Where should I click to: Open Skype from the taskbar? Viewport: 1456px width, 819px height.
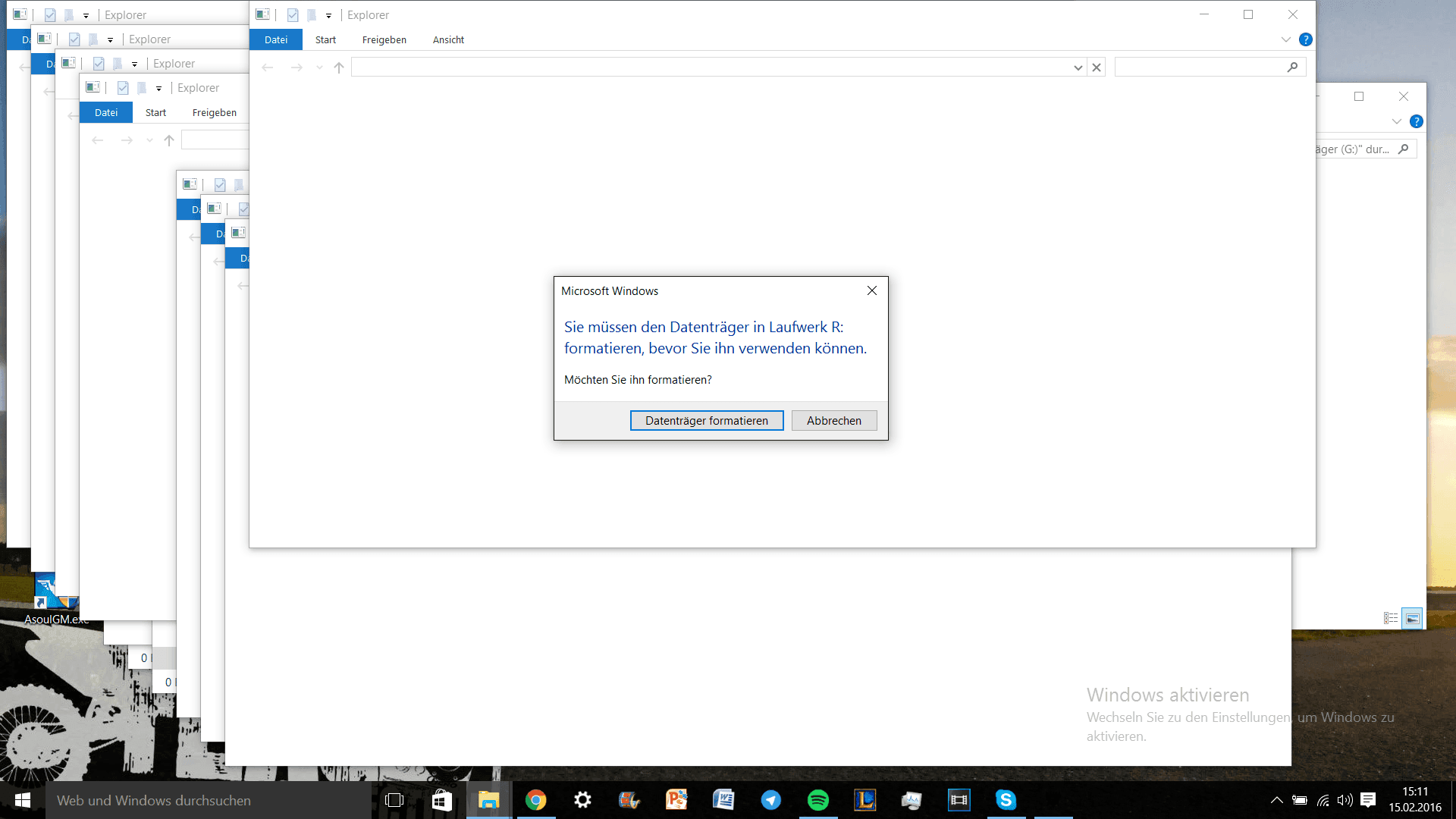click(1006, 800)
